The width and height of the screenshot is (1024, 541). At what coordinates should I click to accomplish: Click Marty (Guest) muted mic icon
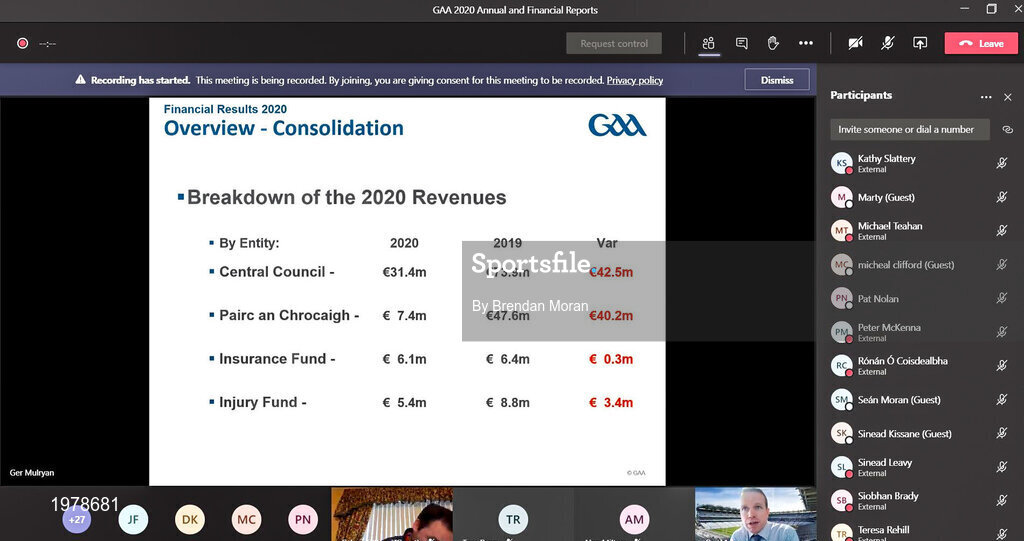(1002, 197)
